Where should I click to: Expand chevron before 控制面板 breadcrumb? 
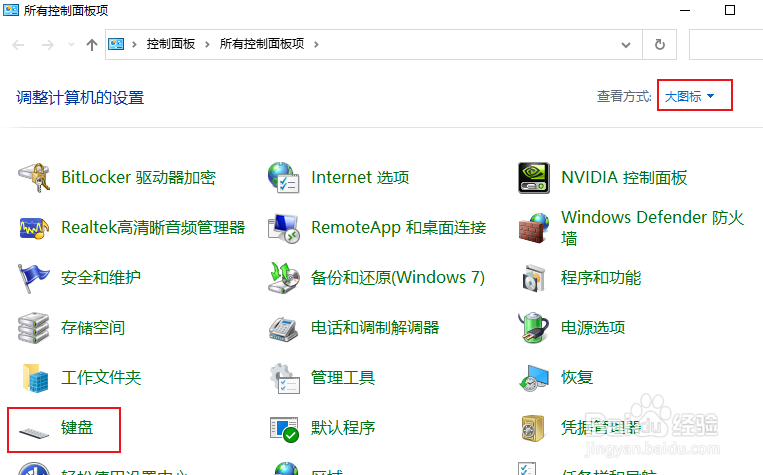(x=134, y=45)
